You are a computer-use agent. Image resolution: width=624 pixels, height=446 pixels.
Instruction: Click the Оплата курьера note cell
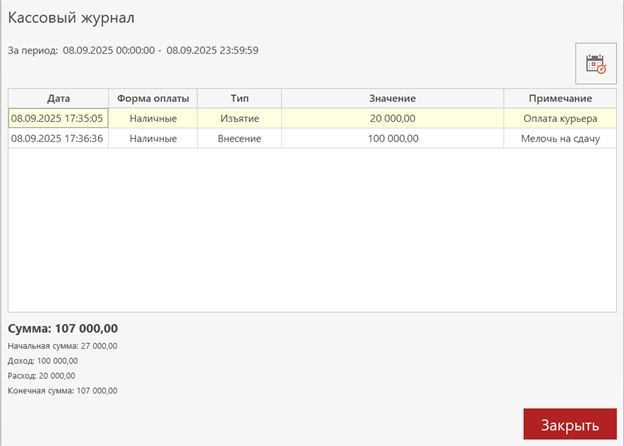tap(559, 118)
